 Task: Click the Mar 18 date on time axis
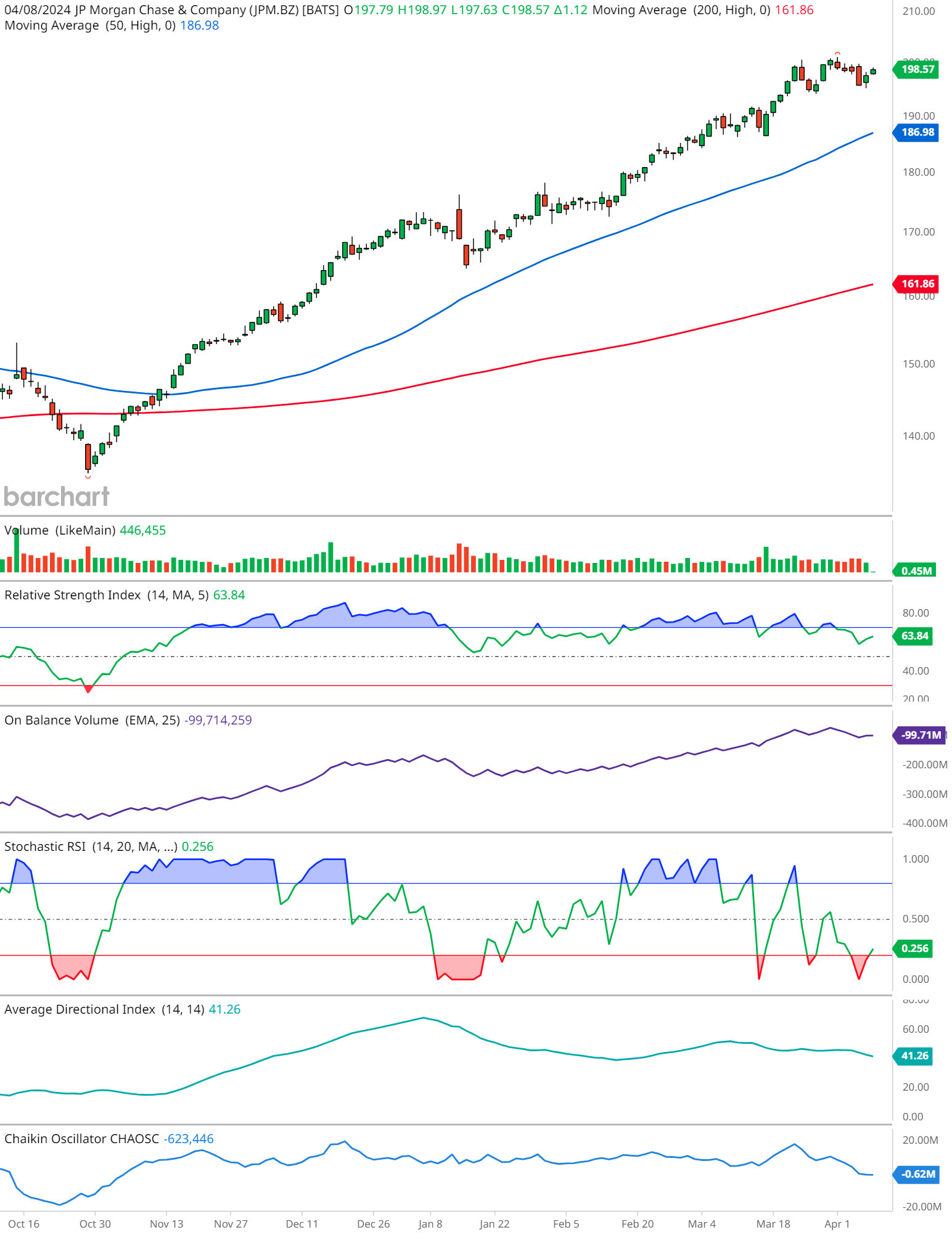coord(773,1224)
